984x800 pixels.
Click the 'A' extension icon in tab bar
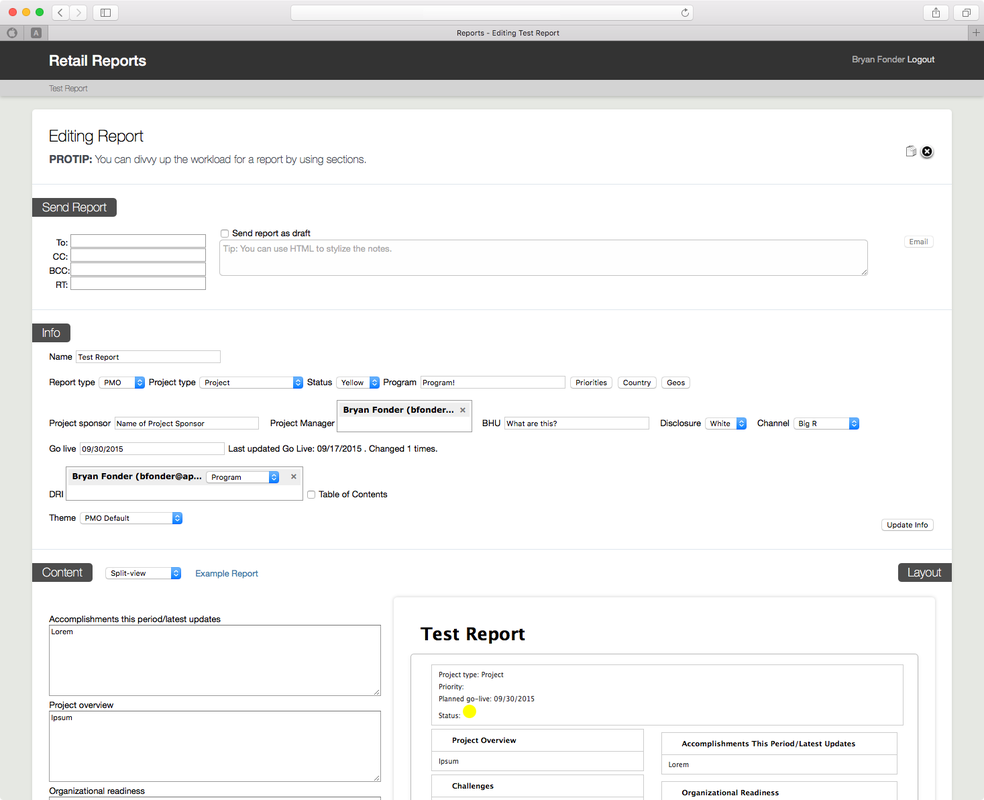(x=36, y=33)
